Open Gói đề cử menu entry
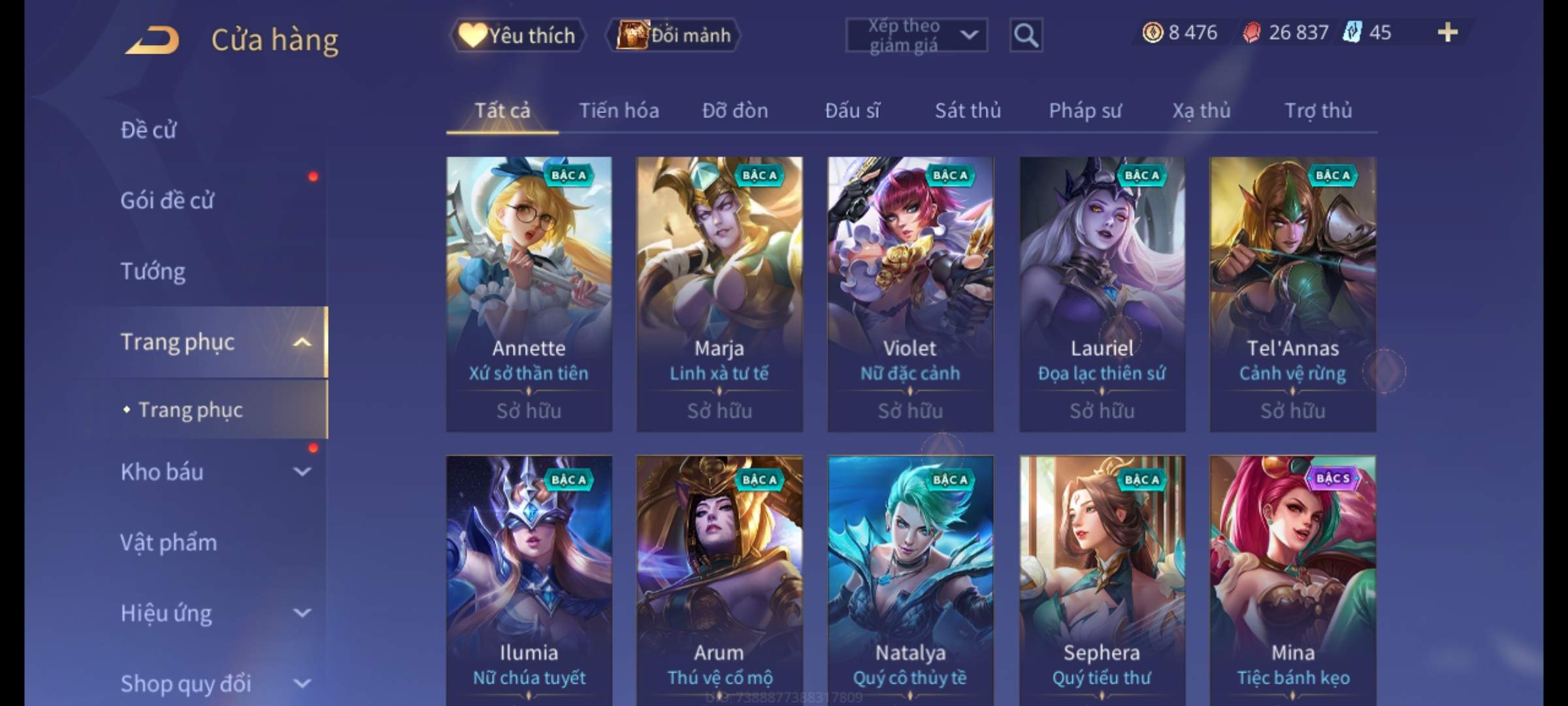 pyautogui.click(x=167, y=201)
